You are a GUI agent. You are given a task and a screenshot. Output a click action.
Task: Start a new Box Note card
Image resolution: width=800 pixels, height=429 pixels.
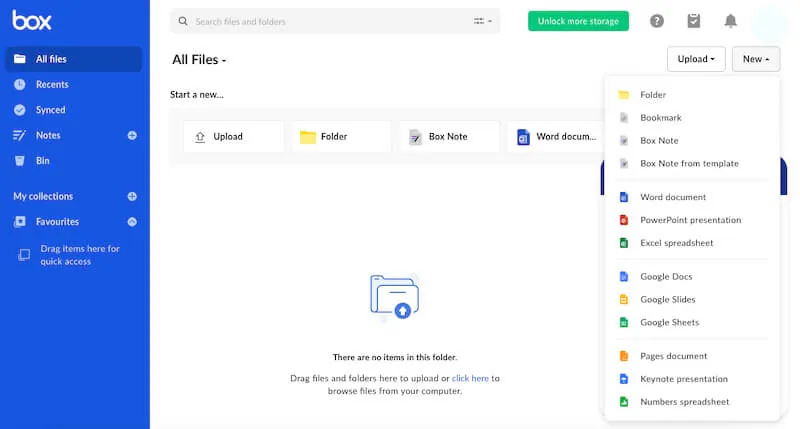(x=449, y=137)
